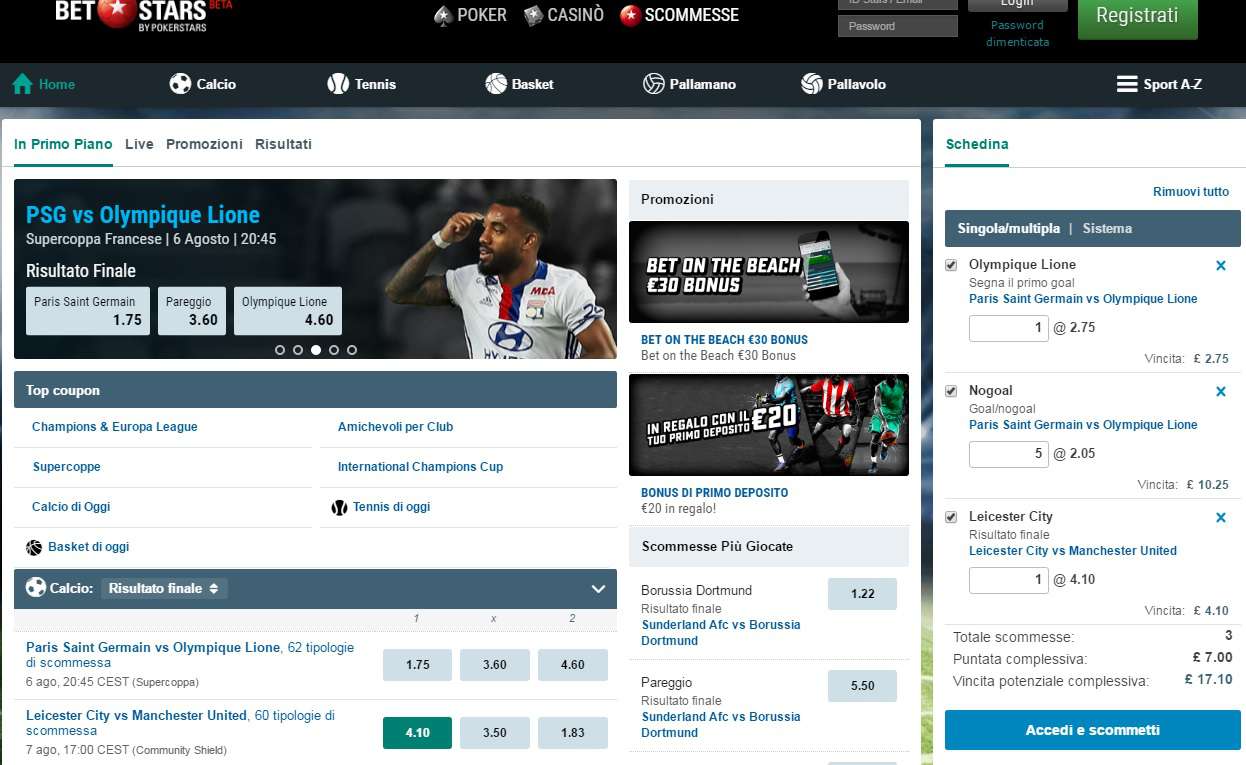Image resolution: width=1246 pixels, height=765 pixels.
Task: Pick Pareggio odds 5.50
Action: 862,686
